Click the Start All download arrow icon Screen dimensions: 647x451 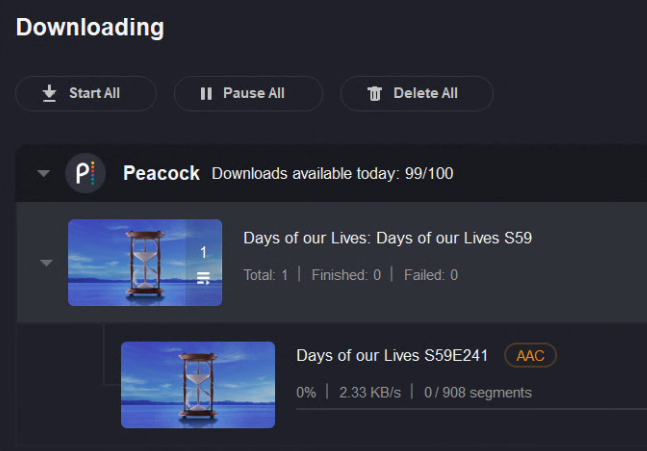tap(49, 93)
